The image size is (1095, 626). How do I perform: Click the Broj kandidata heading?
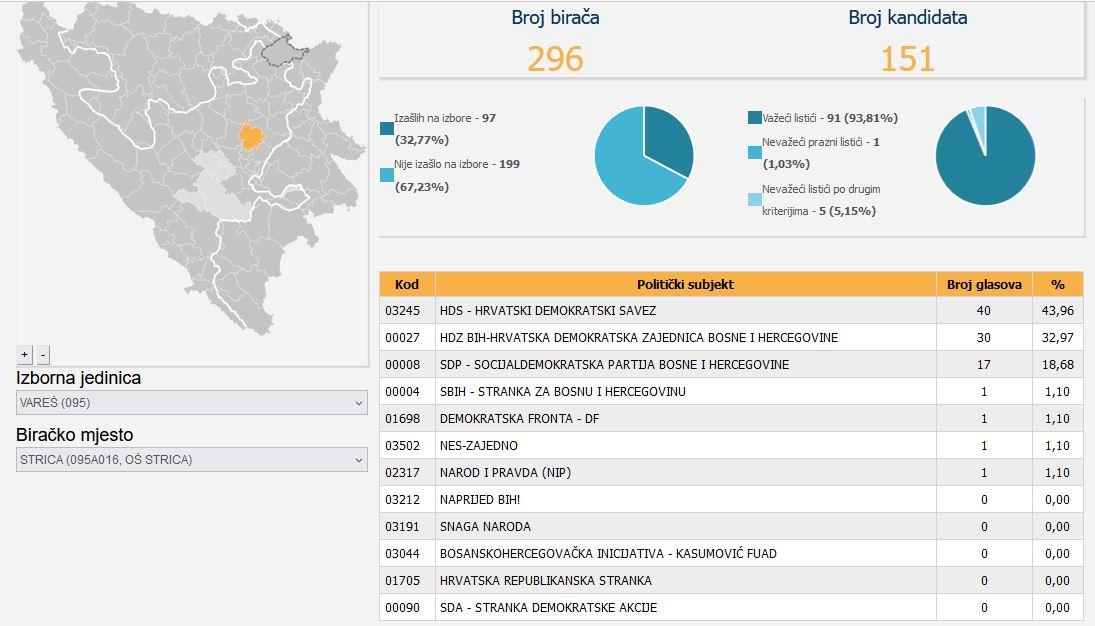click(x=908, y=17)
